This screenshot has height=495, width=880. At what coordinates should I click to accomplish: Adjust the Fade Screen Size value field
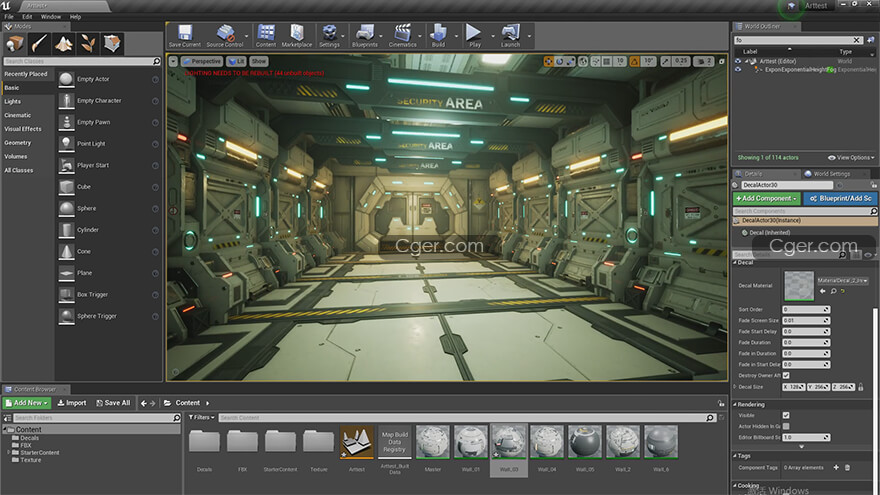pos(806,320)
